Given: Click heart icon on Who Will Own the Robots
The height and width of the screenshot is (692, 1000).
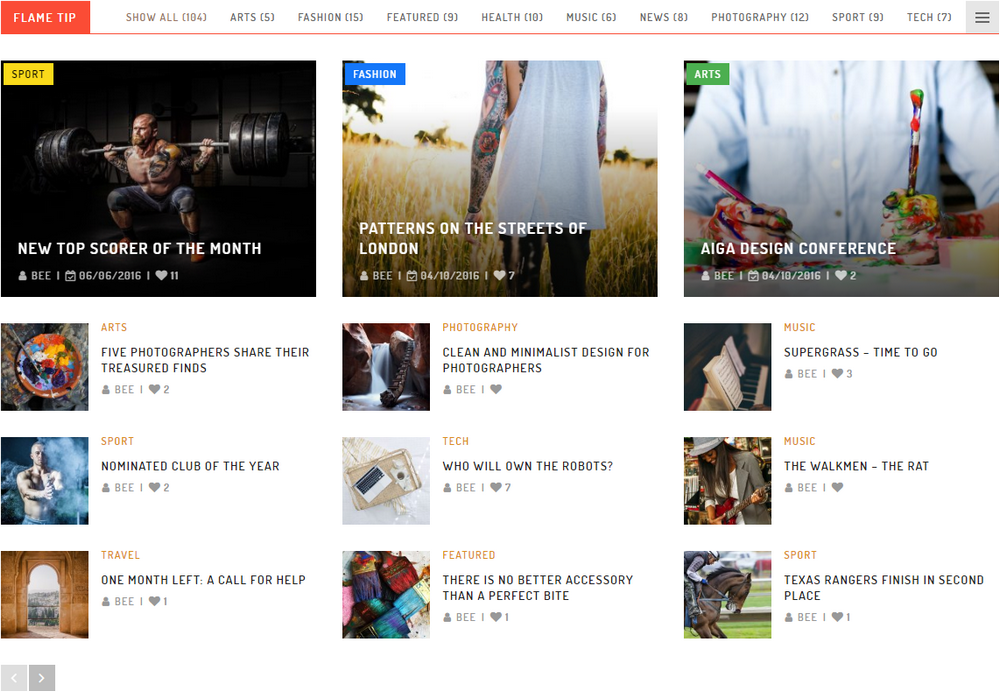Looking at the screenshot, I should (x=496, y=488).
